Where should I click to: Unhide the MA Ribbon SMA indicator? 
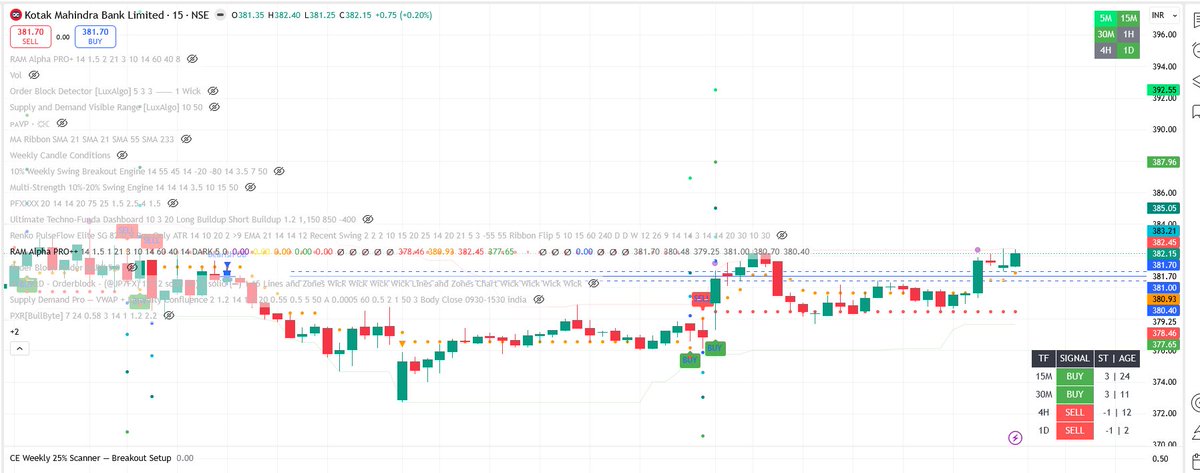pos(186,139)
